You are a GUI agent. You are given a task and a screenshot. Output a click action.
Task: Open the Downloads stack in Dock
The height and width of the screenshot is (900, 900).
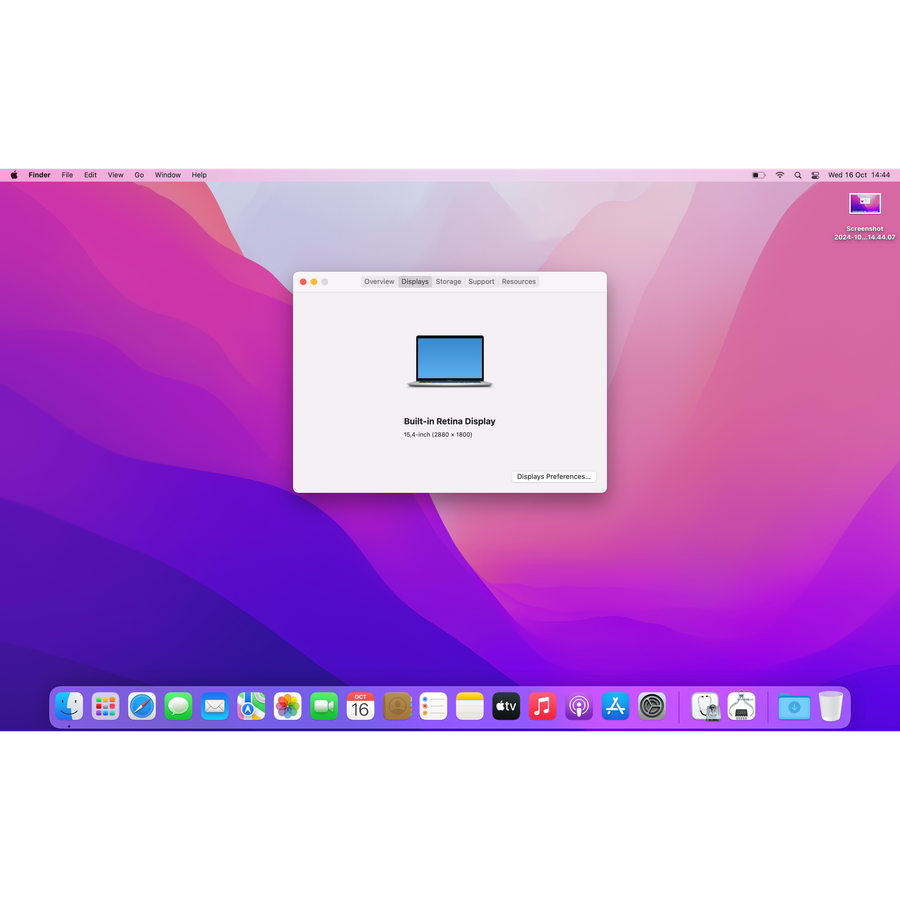click(x=794, y=707)
